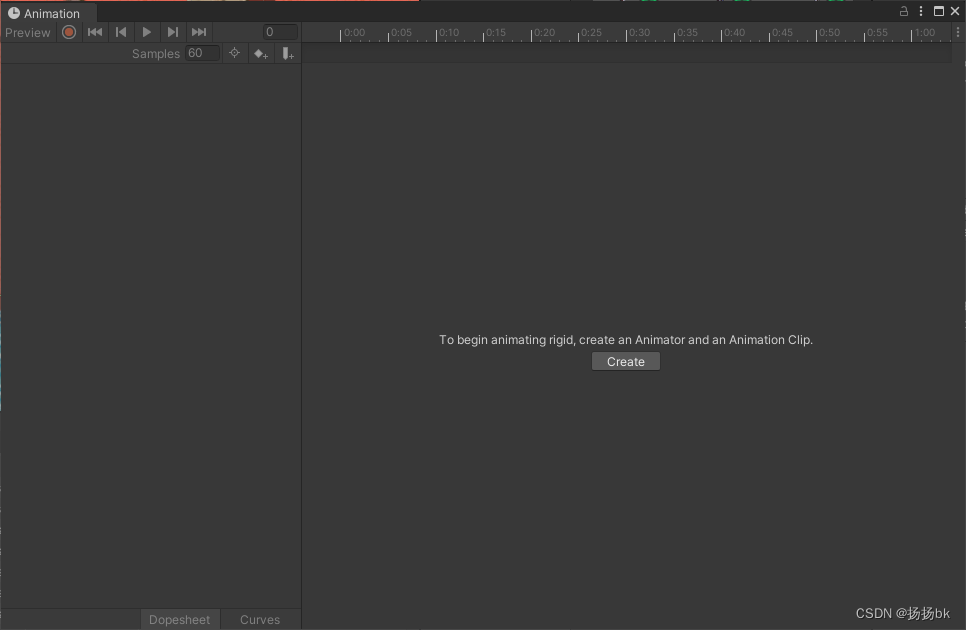The height and width of the screenshot is (630, 966).
Task: Jump to the last keyframe
Action: pos(198,31)
